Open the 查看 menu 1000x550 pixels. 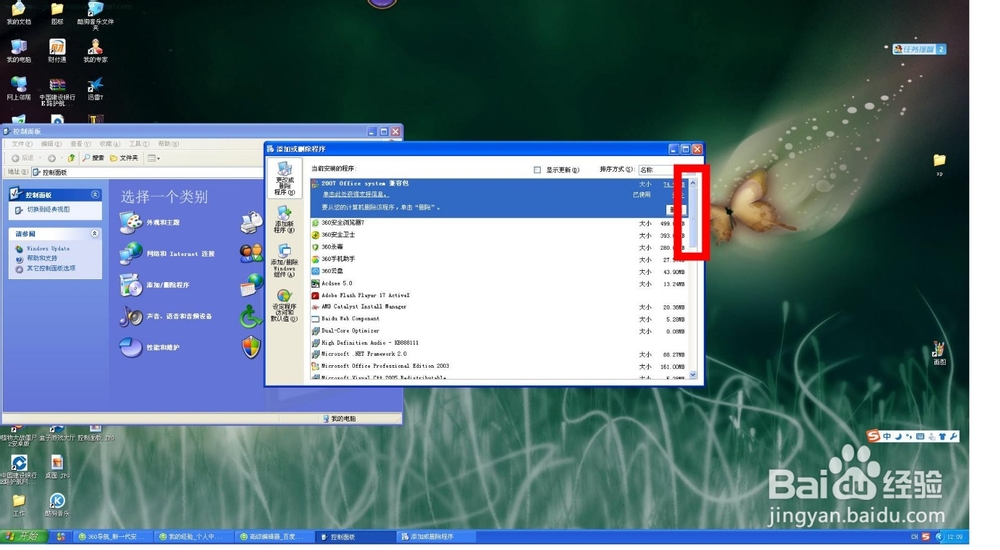pyautogui.click(x=80, y=144)
